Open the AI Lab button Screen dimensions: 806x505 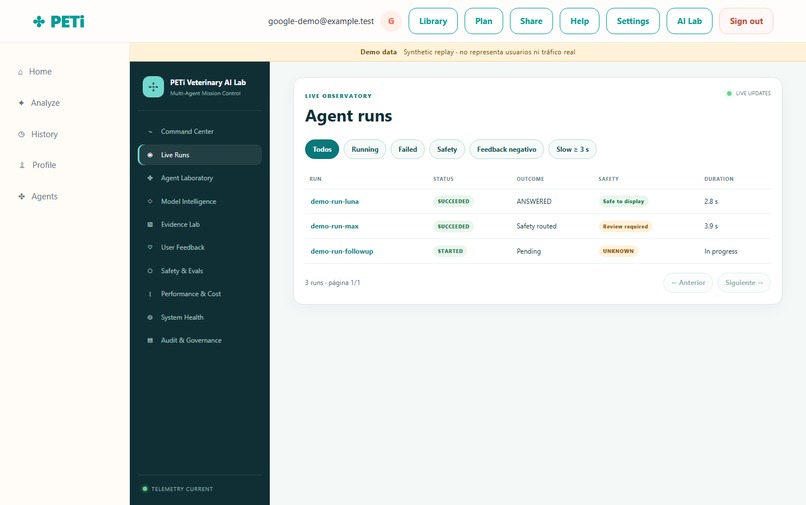tap(689, 21)
